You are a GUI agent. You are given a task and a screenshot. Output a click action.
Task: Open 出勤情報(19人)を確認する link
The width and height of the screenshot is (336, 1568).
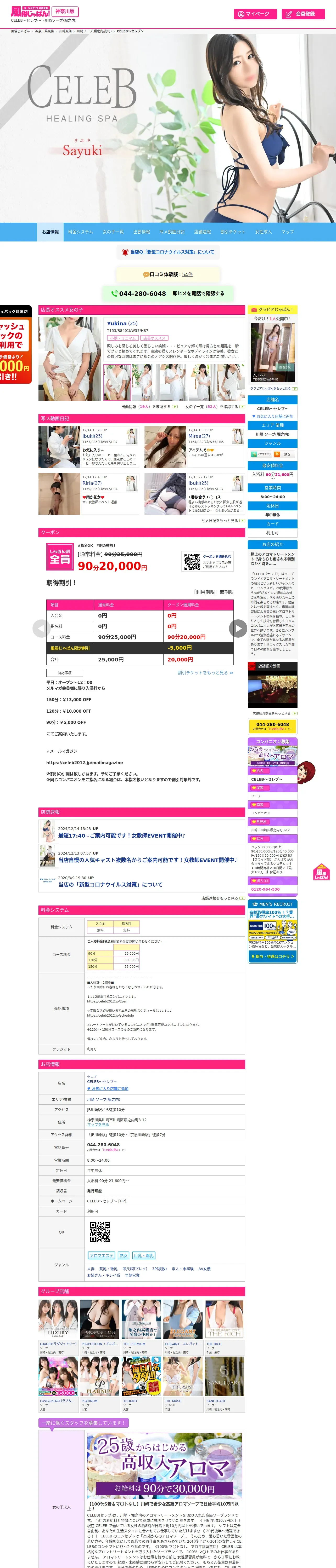(149, 407)
